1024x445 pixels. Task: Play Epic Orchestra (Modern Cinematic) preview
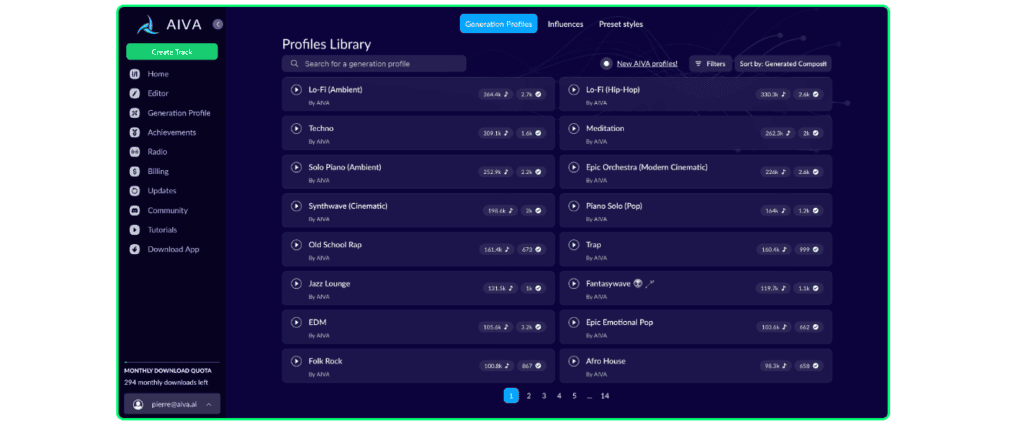pyautogui.click(x=573, y=167)
